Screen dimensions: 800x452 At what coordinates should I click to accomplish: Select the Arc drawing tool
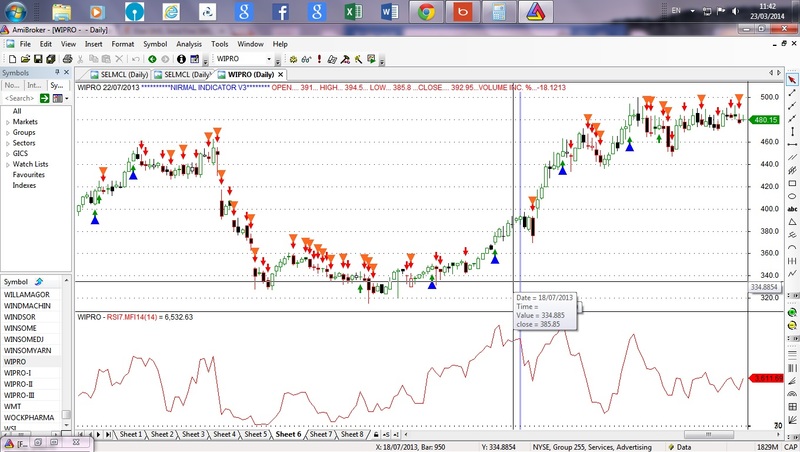coord(792,247)
